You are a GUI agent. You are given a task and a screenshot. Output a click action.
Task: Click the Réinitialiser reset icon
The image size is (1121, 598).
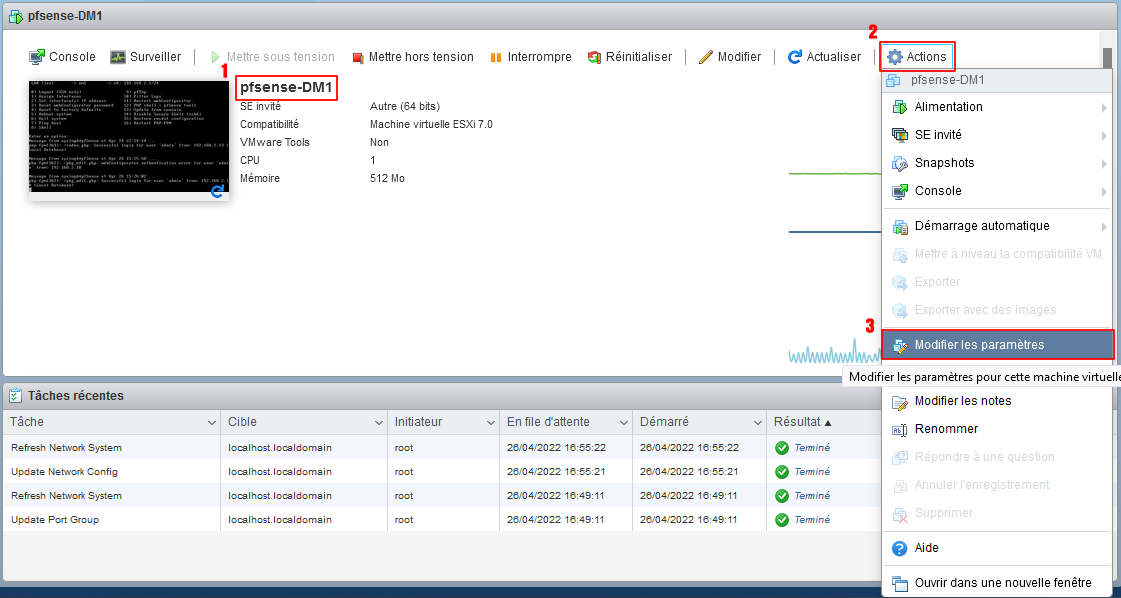point(594,58)
